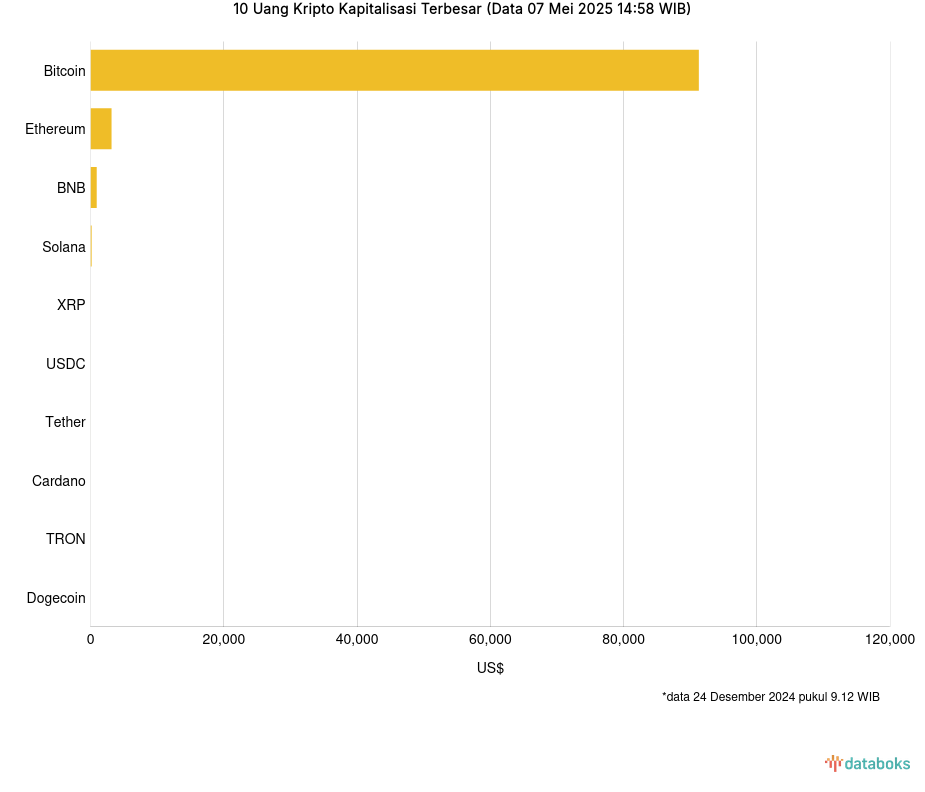Select the USDC label
This screenshot has width=925, height=792.
click(x=66, y=364)
